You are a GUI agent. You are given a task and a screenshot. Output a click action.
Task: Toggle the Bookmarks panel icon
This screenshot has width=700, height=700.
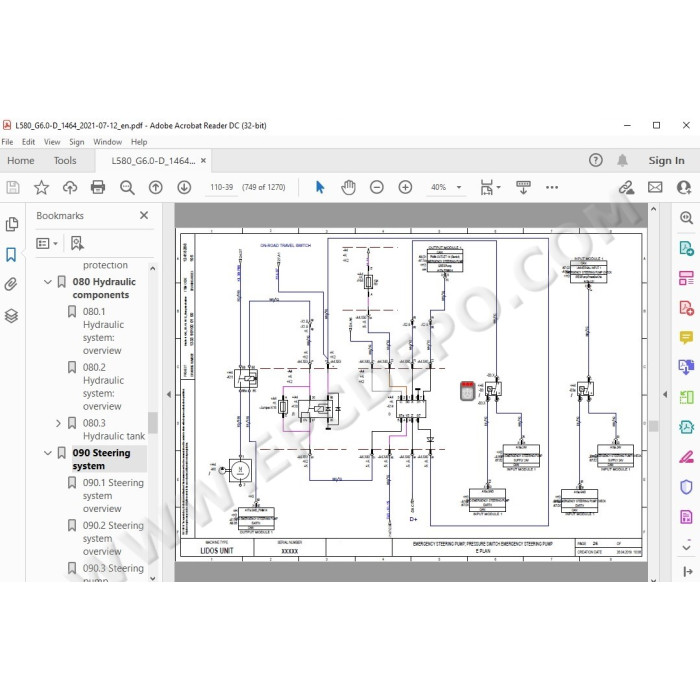point(11,254)
